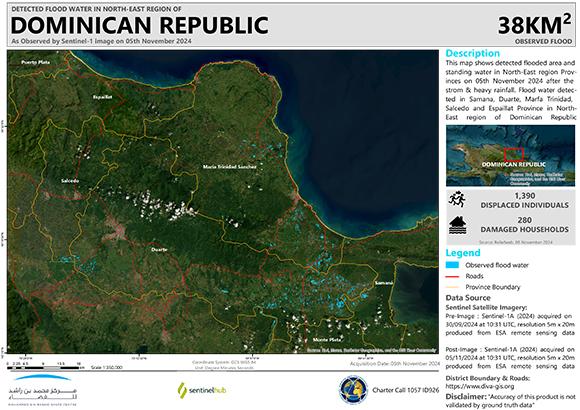The image size is (580, 410).
Task: Click the displaced individuals running people icon
Action: coord(457,200)
